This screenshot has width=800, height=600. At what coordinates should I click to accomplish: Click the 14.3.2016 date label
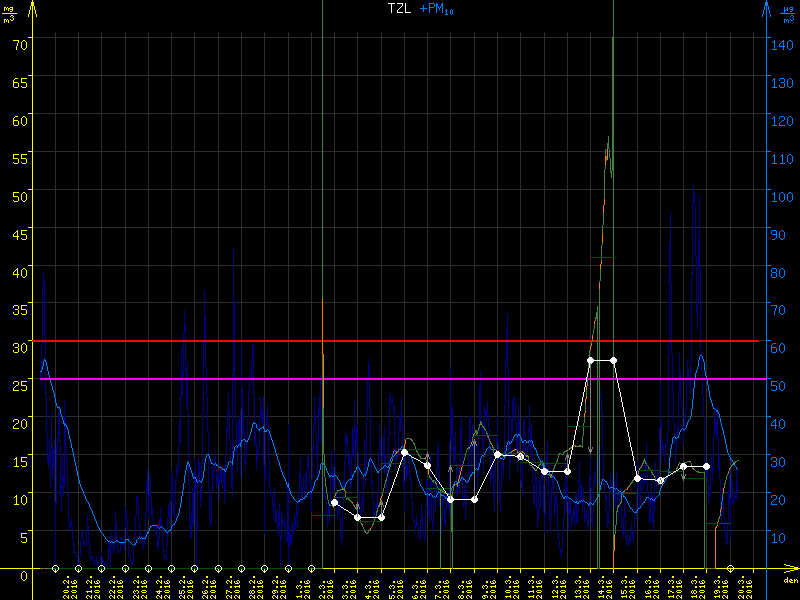pyautogui.click(x=602, y=585)
